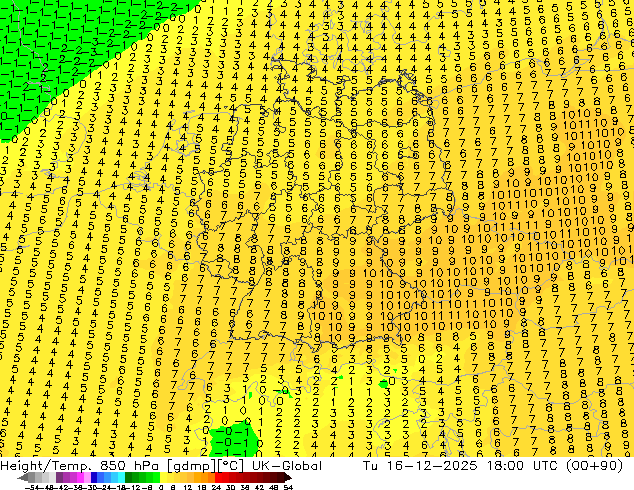Click the bright yellow legend swatch above 0
This screenshot has width=634, height=490.
coord(163,477)
